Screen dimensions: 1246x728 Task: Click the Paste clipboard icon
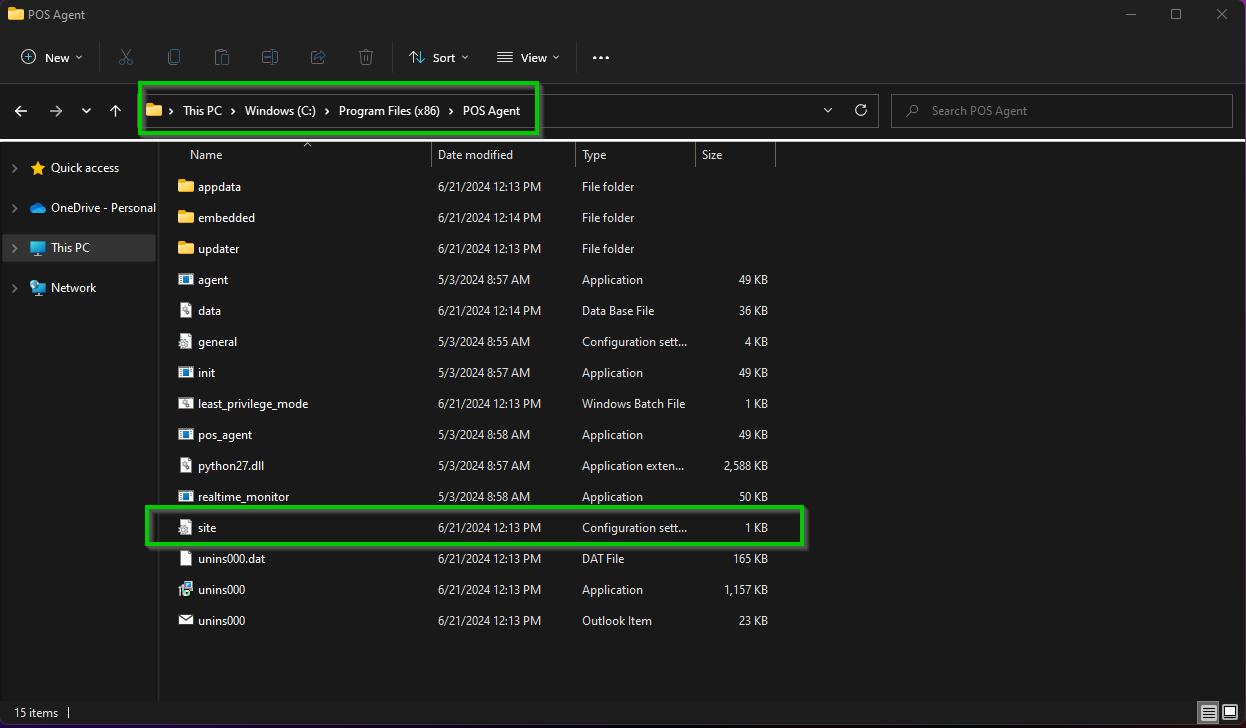[x=222, y=58]
